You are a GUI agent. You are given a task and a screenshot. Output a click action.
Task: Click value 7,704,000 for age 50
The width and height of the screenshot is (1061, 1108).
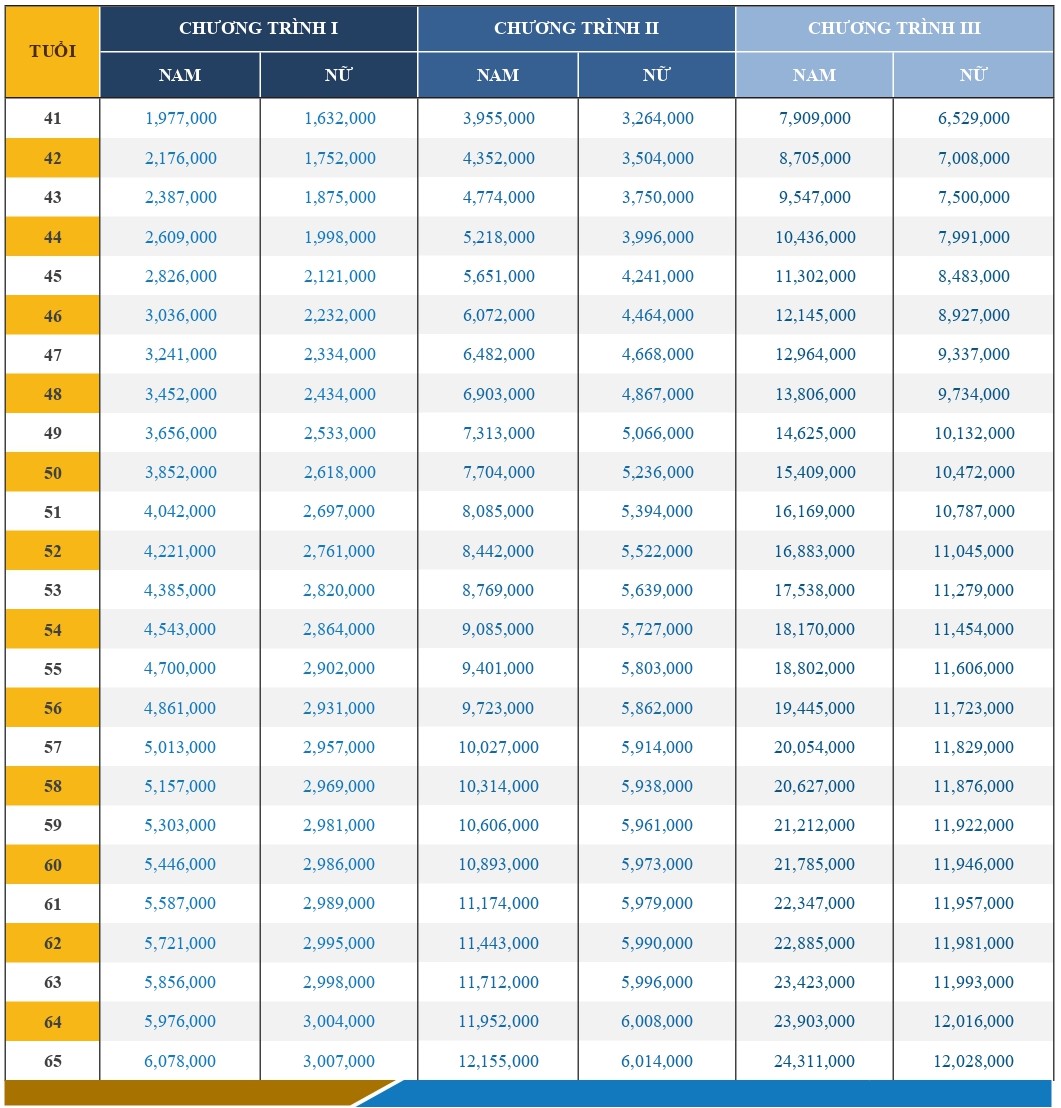click(x=498, y=472)
